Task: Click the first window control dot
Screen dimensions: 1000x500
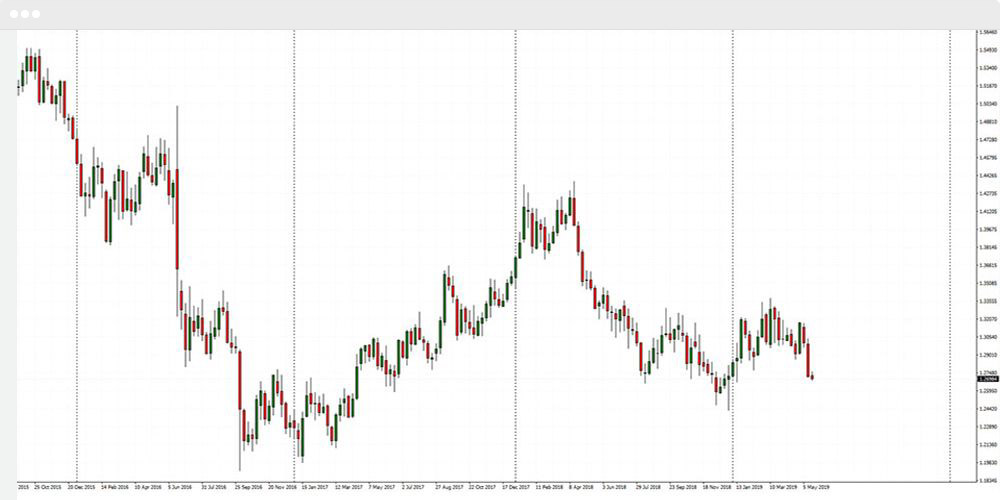Action: [x=15, y=14]
